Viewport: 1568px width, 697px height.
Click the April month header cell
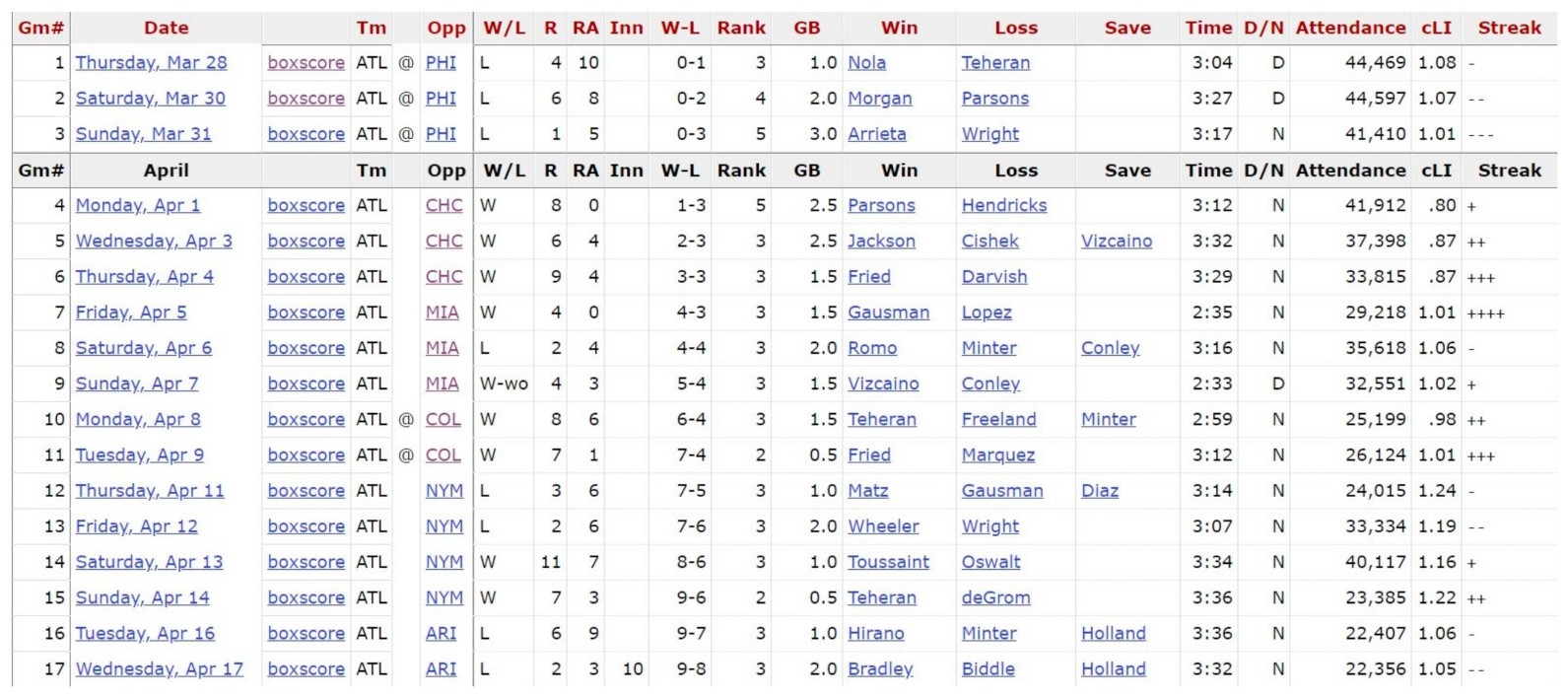166,171
